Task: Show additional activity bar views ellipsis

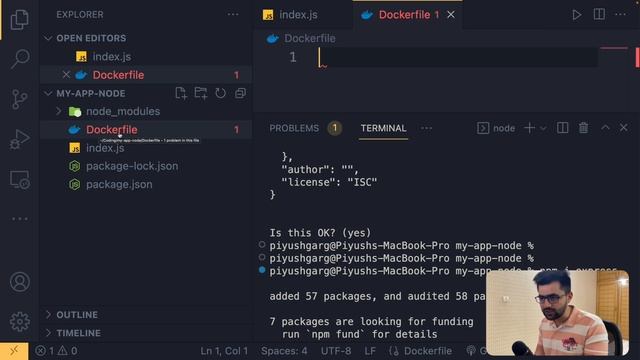Action: point(19,219)
